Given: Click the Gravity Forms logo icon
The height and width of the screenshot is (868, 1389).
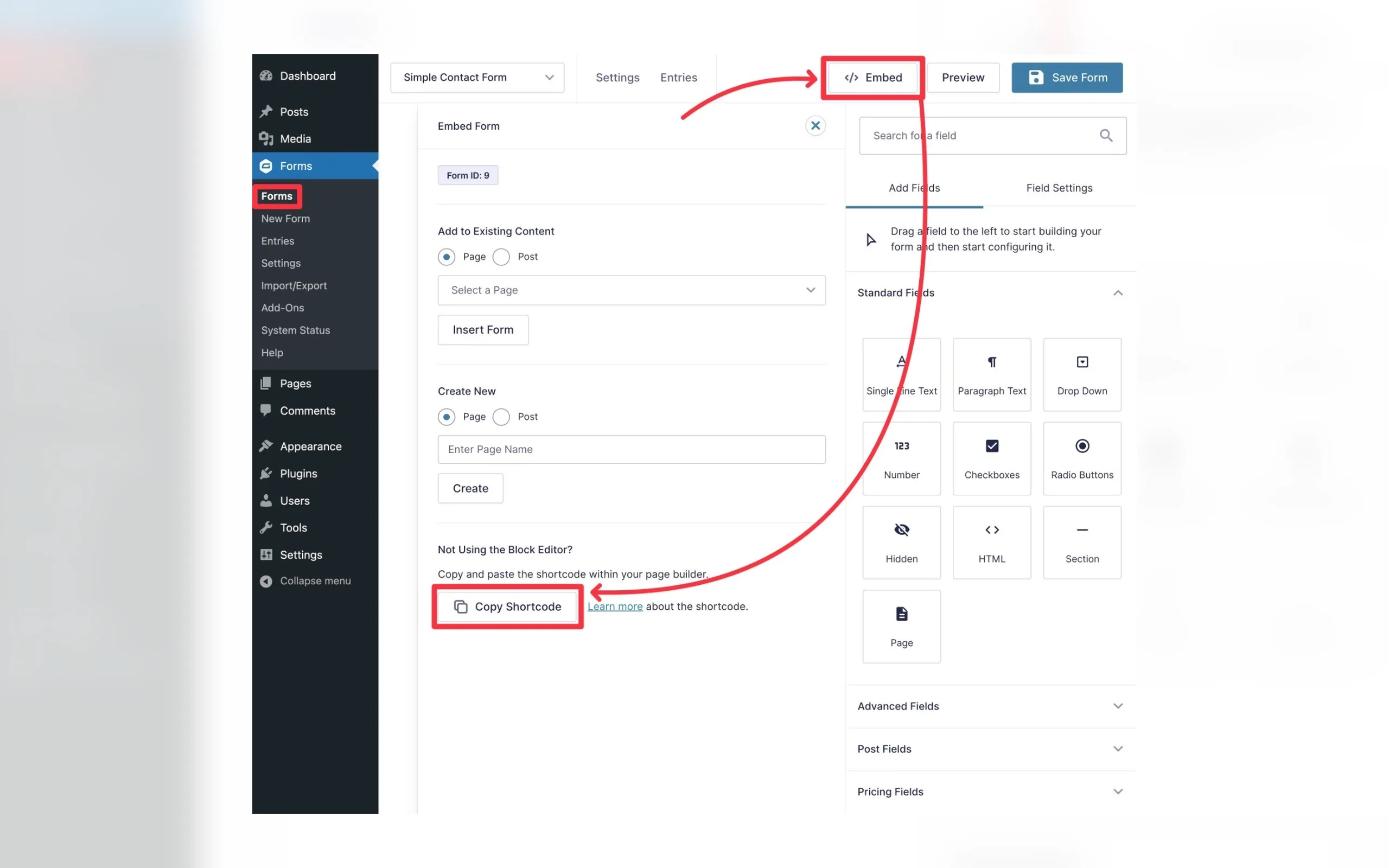Looking at the screenshot, I should point(266,166).
